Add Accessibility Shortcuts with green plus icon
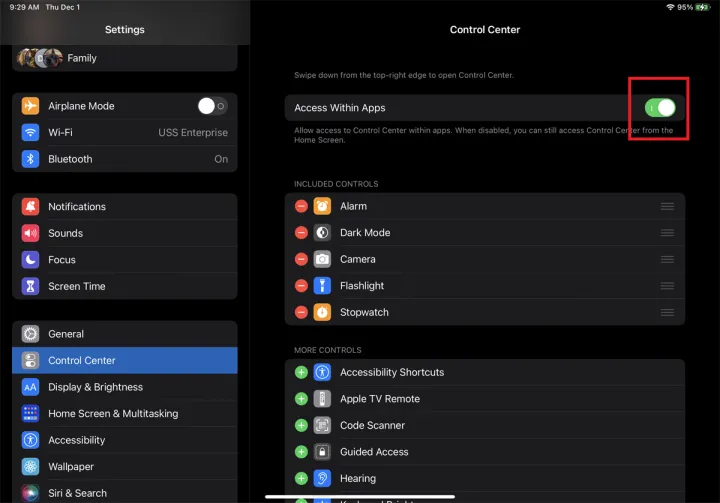Image resolution: width=720 pixels, height=503 pixels. pyautogui.click(x=301, y=372)
